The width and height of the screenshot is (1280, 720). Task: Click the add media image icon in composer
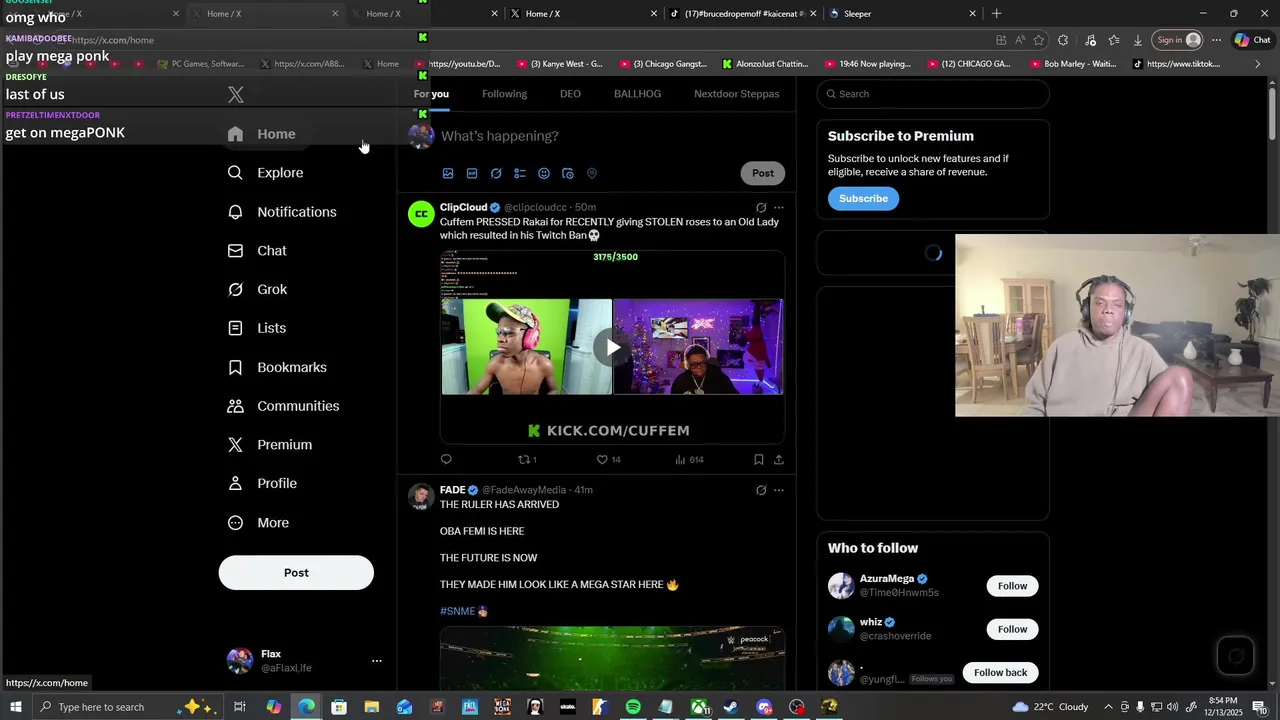tap(448, 173)
